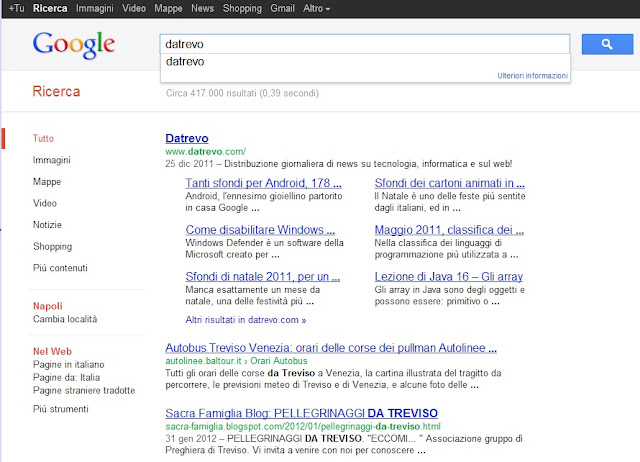640x462 pixels.
Task: Open sitelink Tanti sfondi per Android, 178
Action: [263, 183]
